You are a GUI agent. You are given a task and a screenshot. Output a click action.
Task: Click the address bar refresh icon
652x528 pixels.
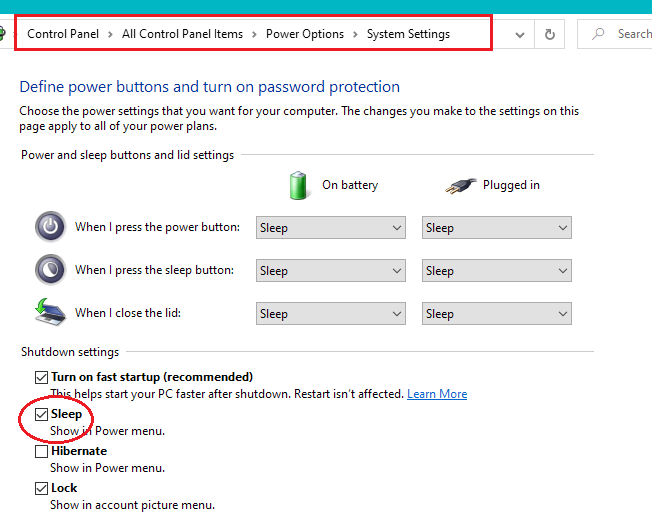pos(549,34)
